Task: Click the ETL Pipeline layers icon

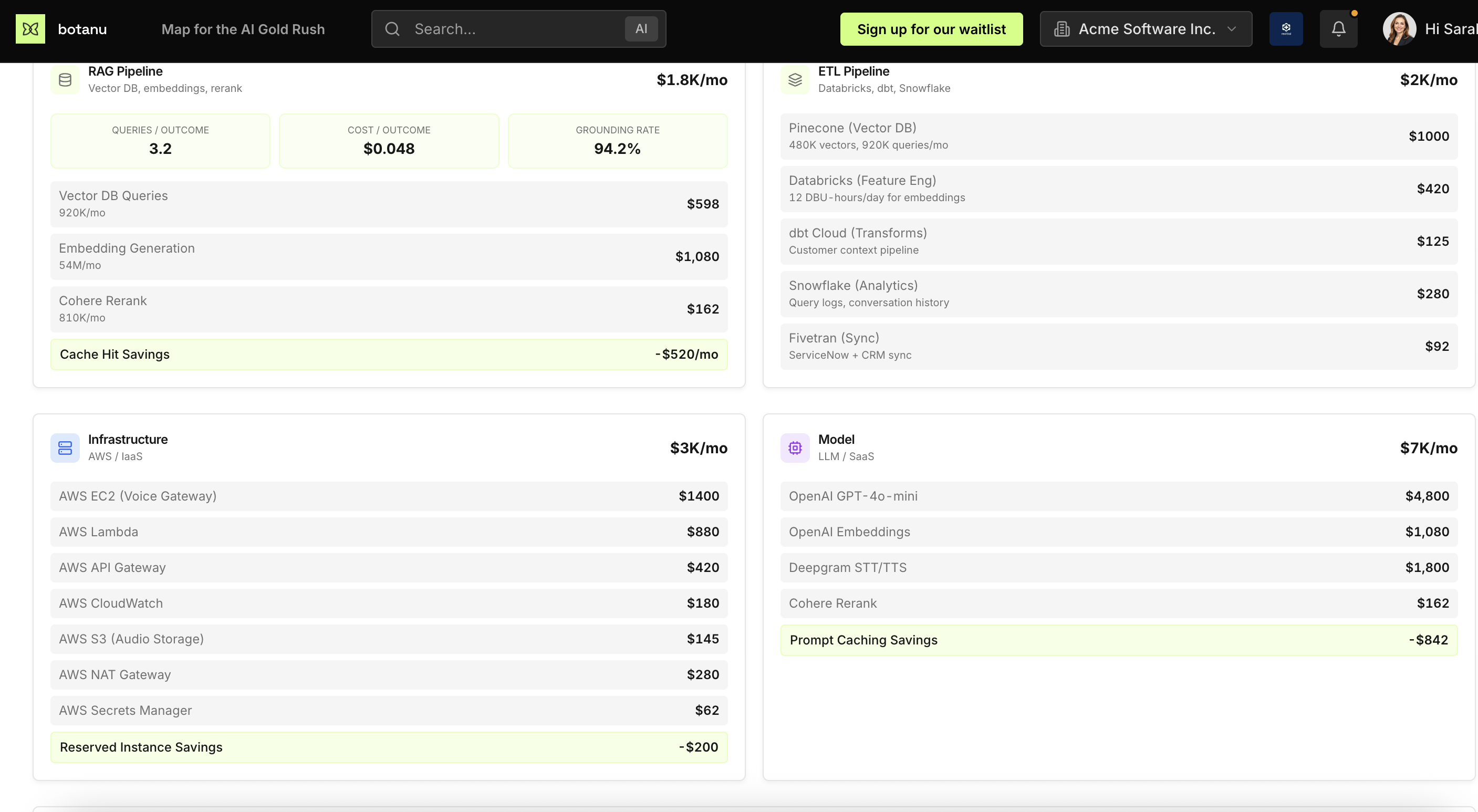Action: [795, 80]
